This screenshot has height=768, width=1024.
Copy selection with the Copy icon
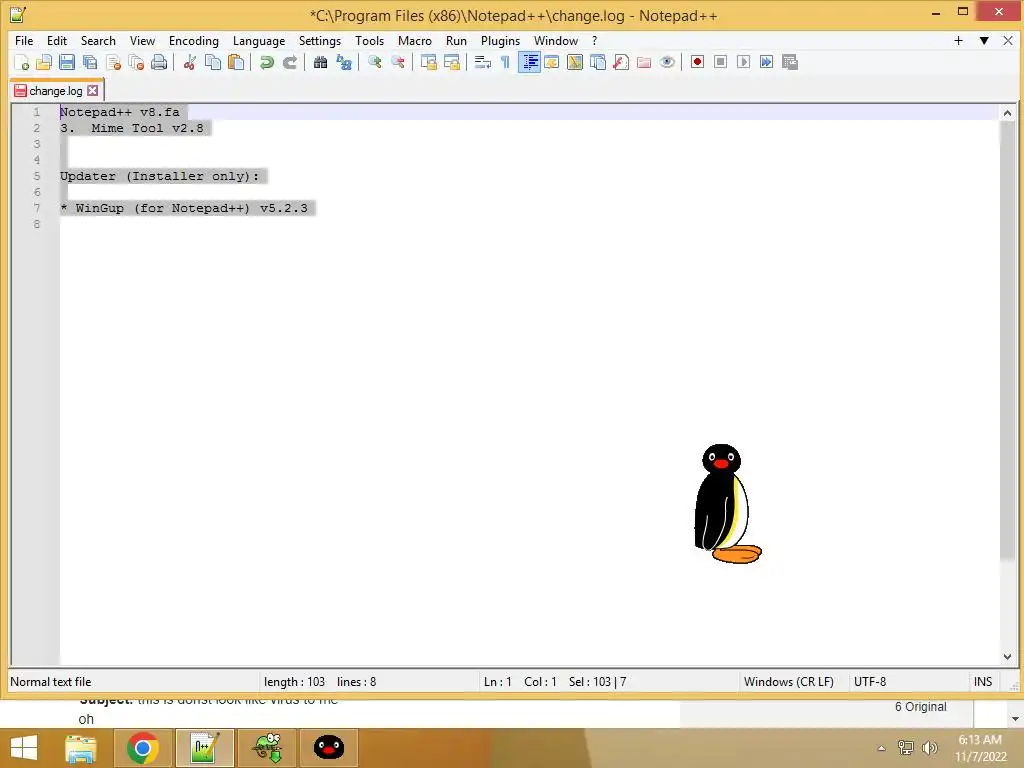tap(213, 62)
